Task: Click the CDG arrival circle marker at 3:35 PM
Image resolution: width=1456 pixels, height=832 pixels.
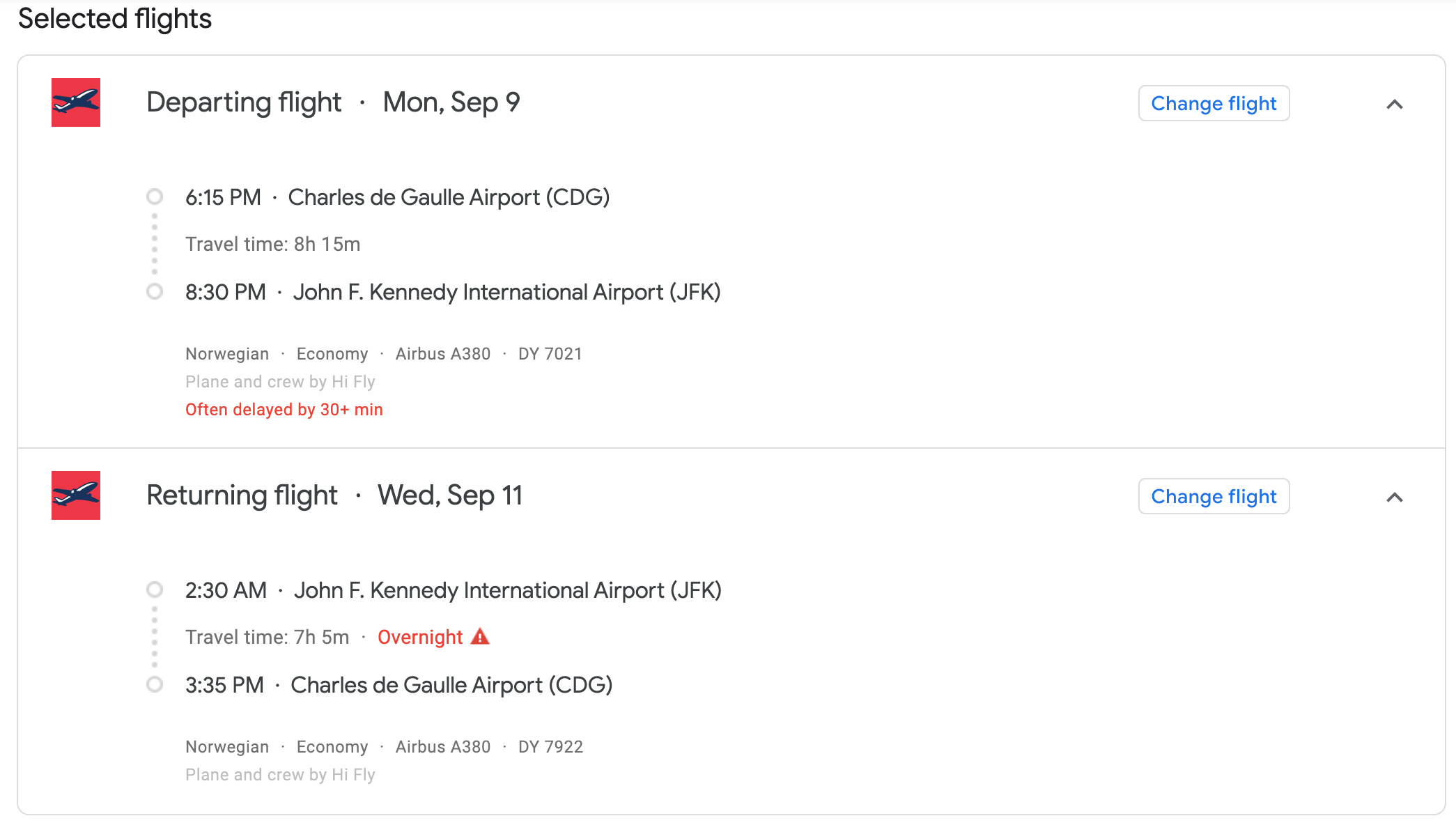Action: coord(155,684)
